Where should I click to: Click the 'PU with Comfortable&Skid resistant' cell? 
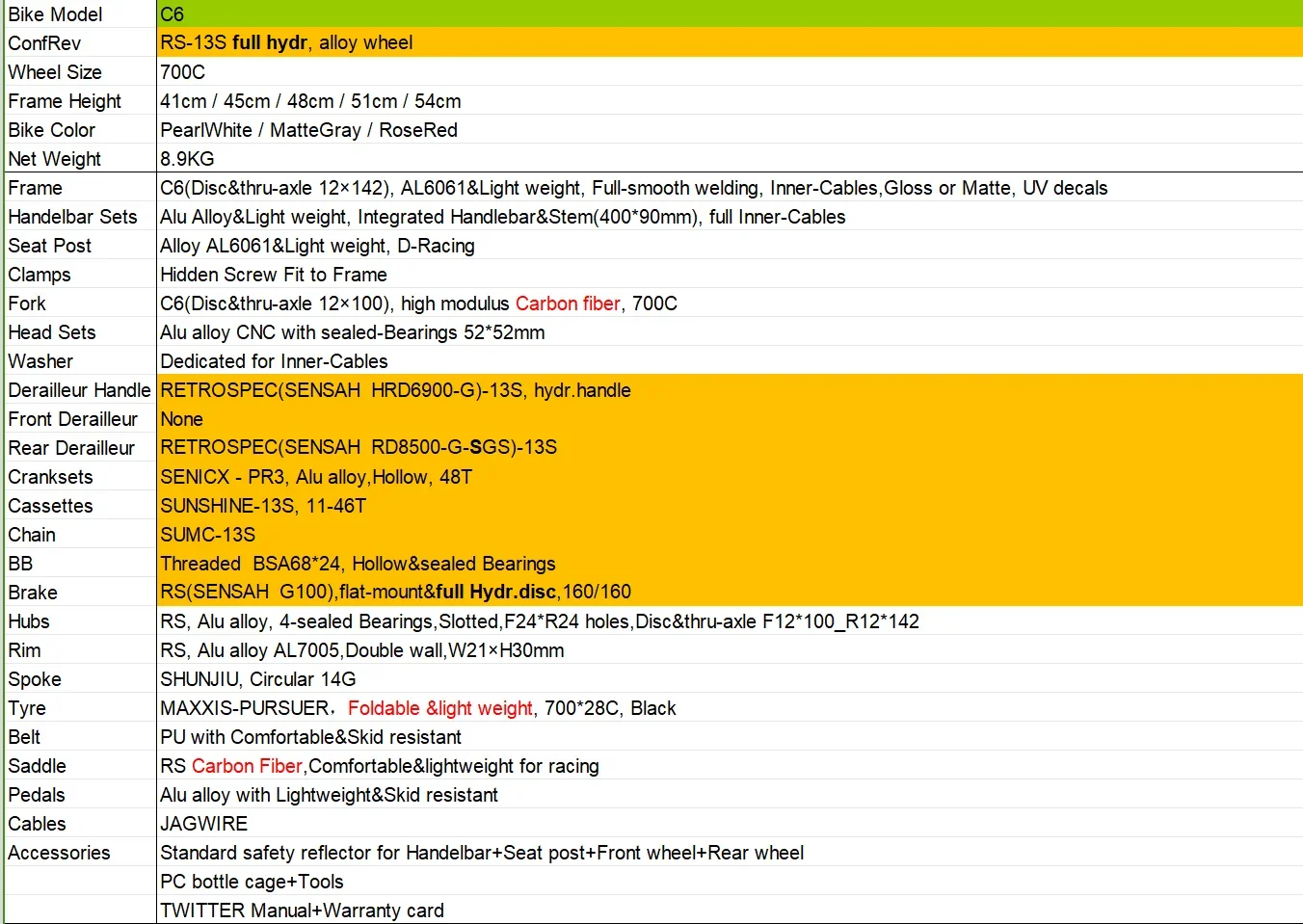coord(730,736)
